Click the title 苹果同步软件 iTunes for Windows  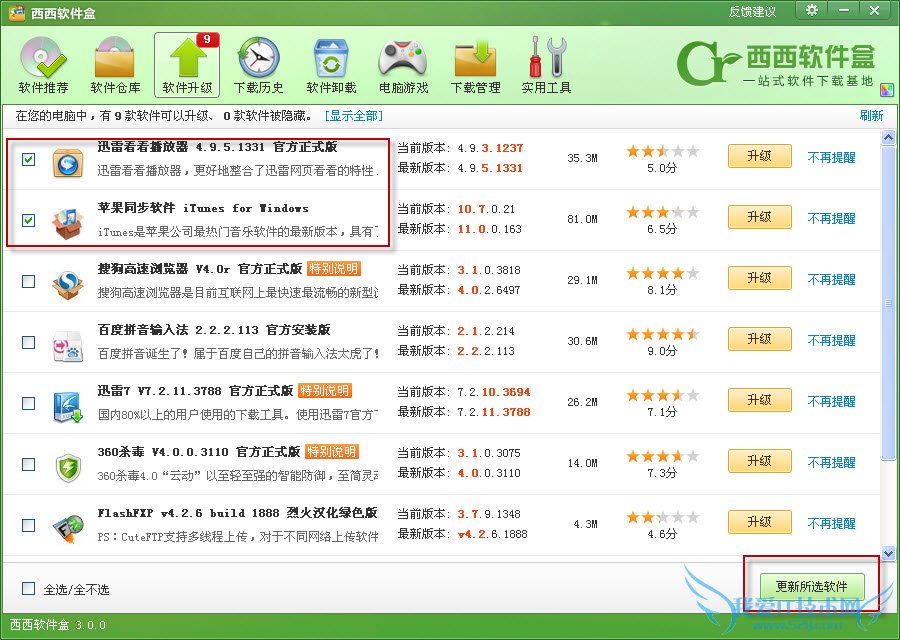(203, 208)
